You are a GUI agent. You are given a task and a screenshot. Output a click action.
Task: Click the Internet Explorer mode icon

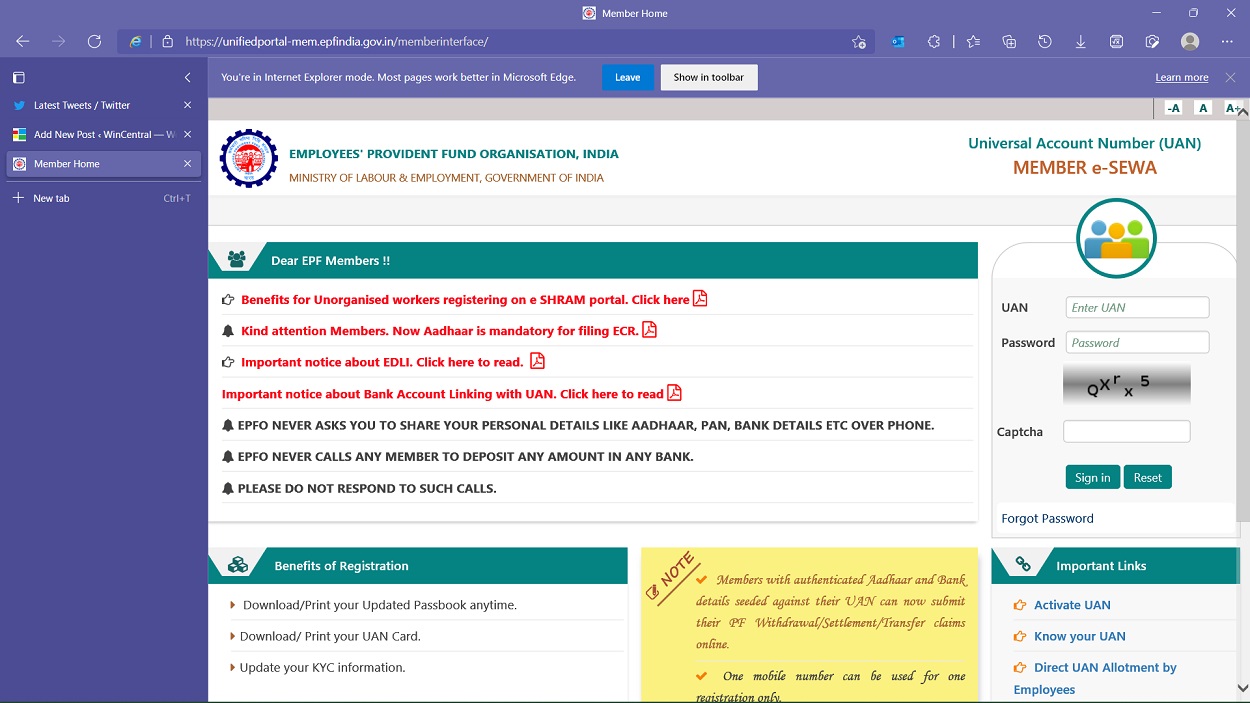(135, 42)
